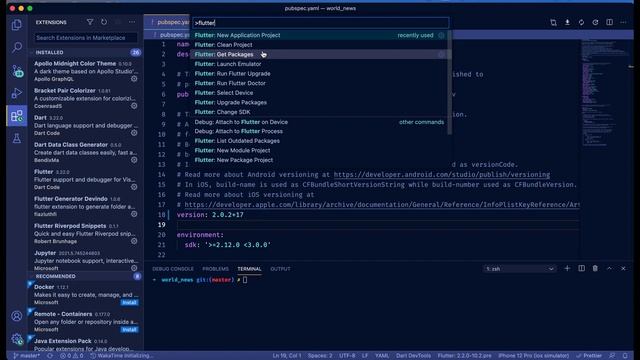Image resolution: width=640 pixels, height=360 pixels.
Task: Select iPhone 12 Pro simulator device
Action: point(533,356)
